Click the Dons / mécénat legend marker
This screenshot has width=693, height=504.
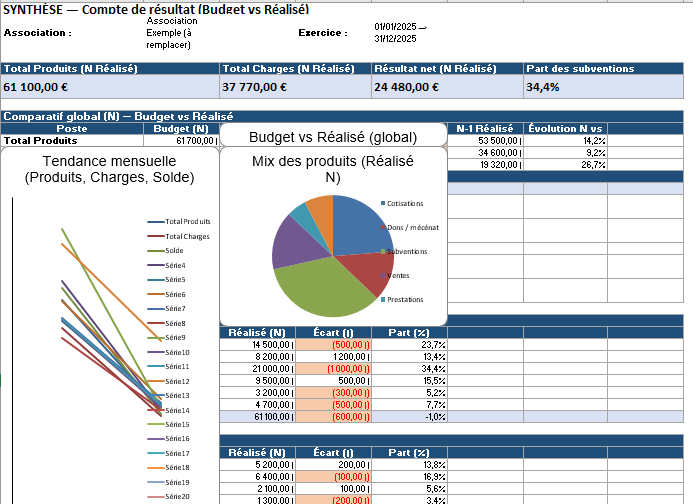(x=384, y=228)
